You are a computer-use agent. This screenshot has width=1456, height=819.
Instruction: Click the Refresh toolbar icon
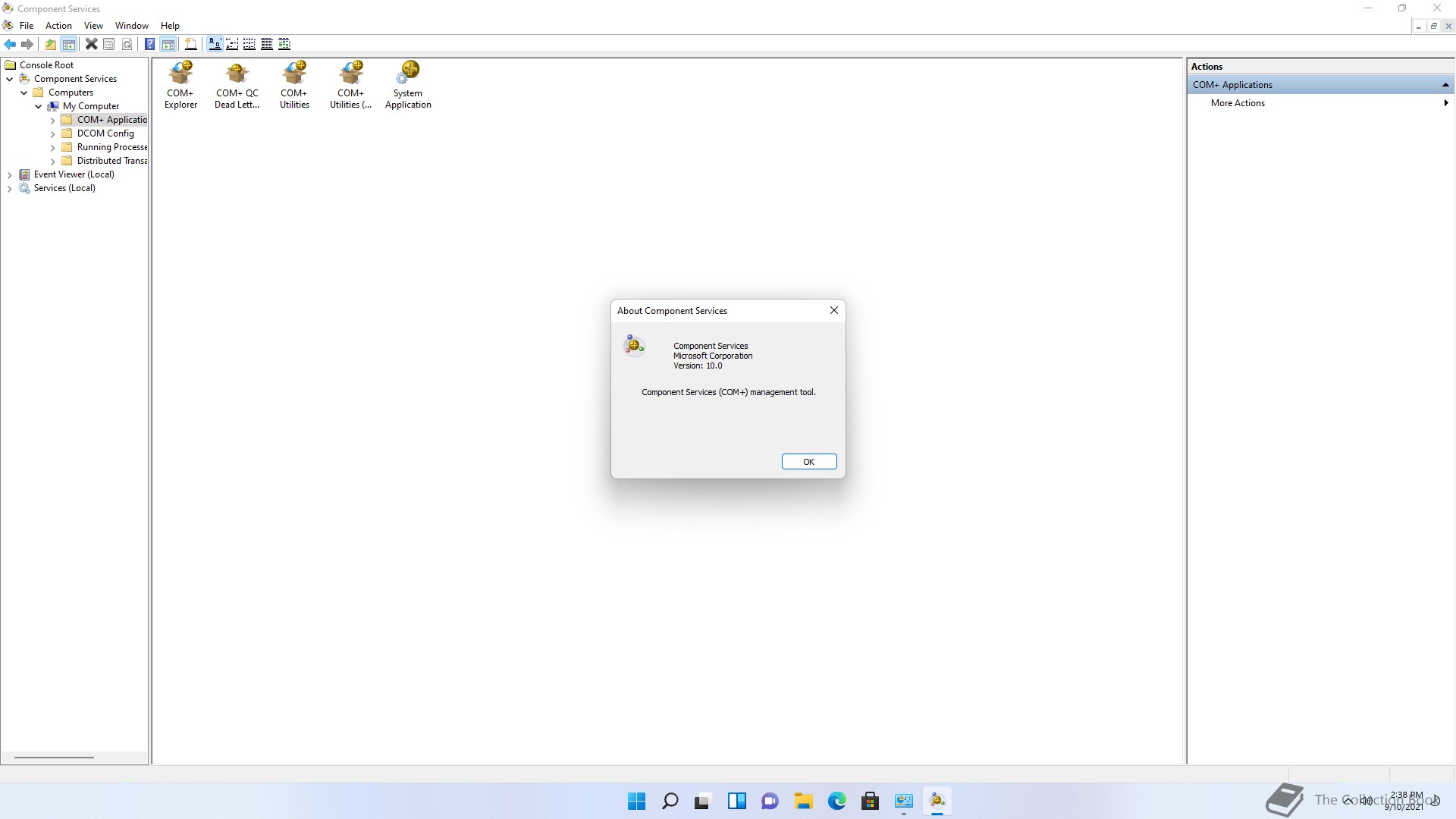(x=127, y=44)
